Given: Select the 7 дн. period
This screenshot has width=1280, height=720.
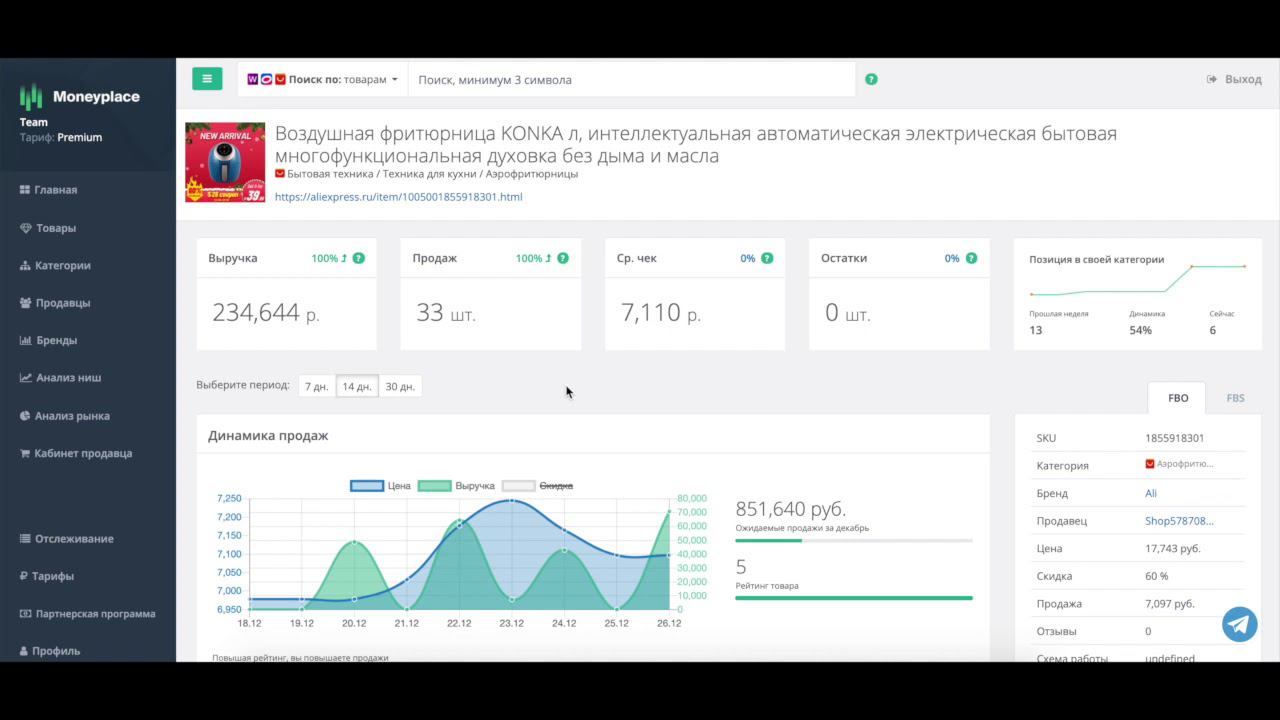Looking at the screenshot, I should [317, 386].
